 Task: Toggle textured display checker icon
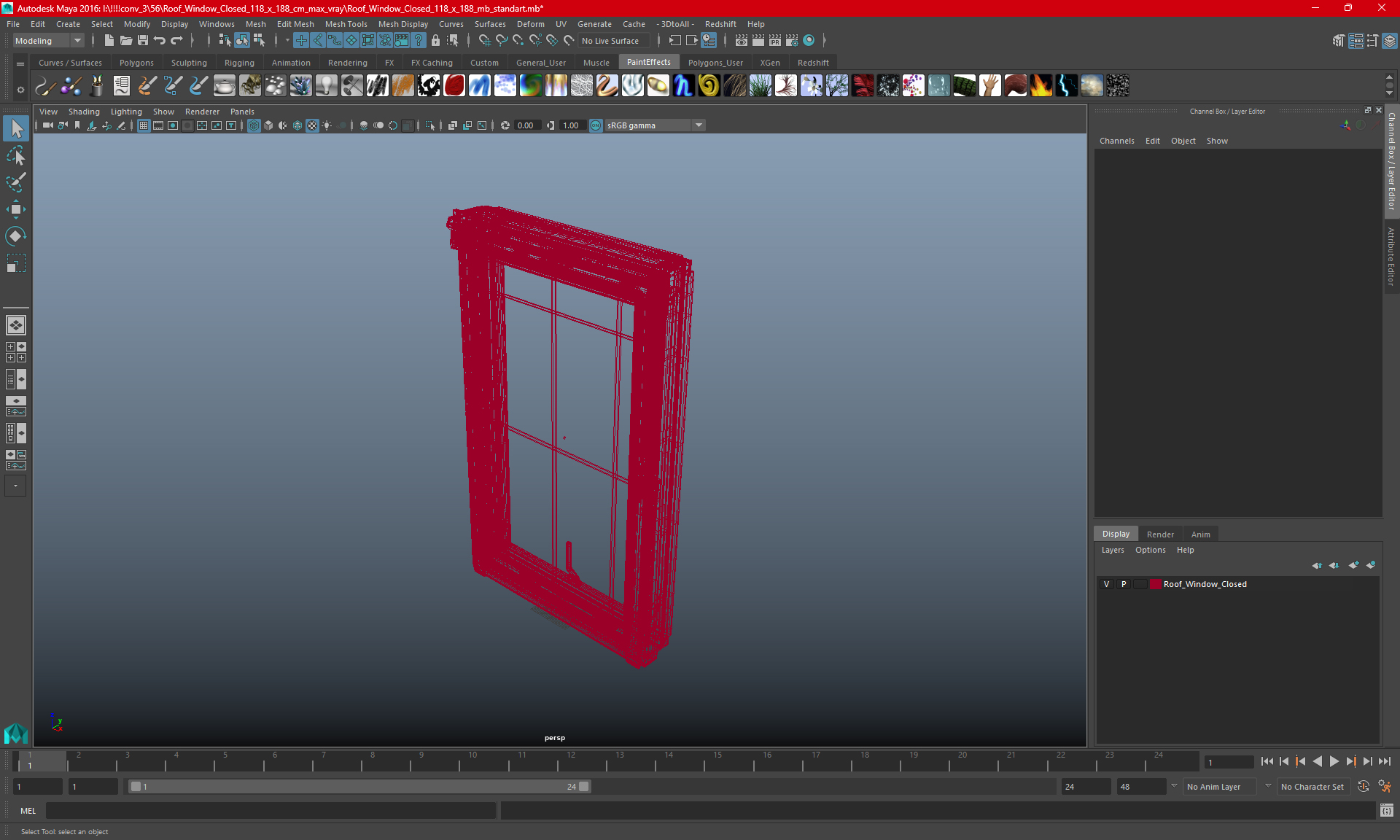pyautogui.click(x=312, y=125)
